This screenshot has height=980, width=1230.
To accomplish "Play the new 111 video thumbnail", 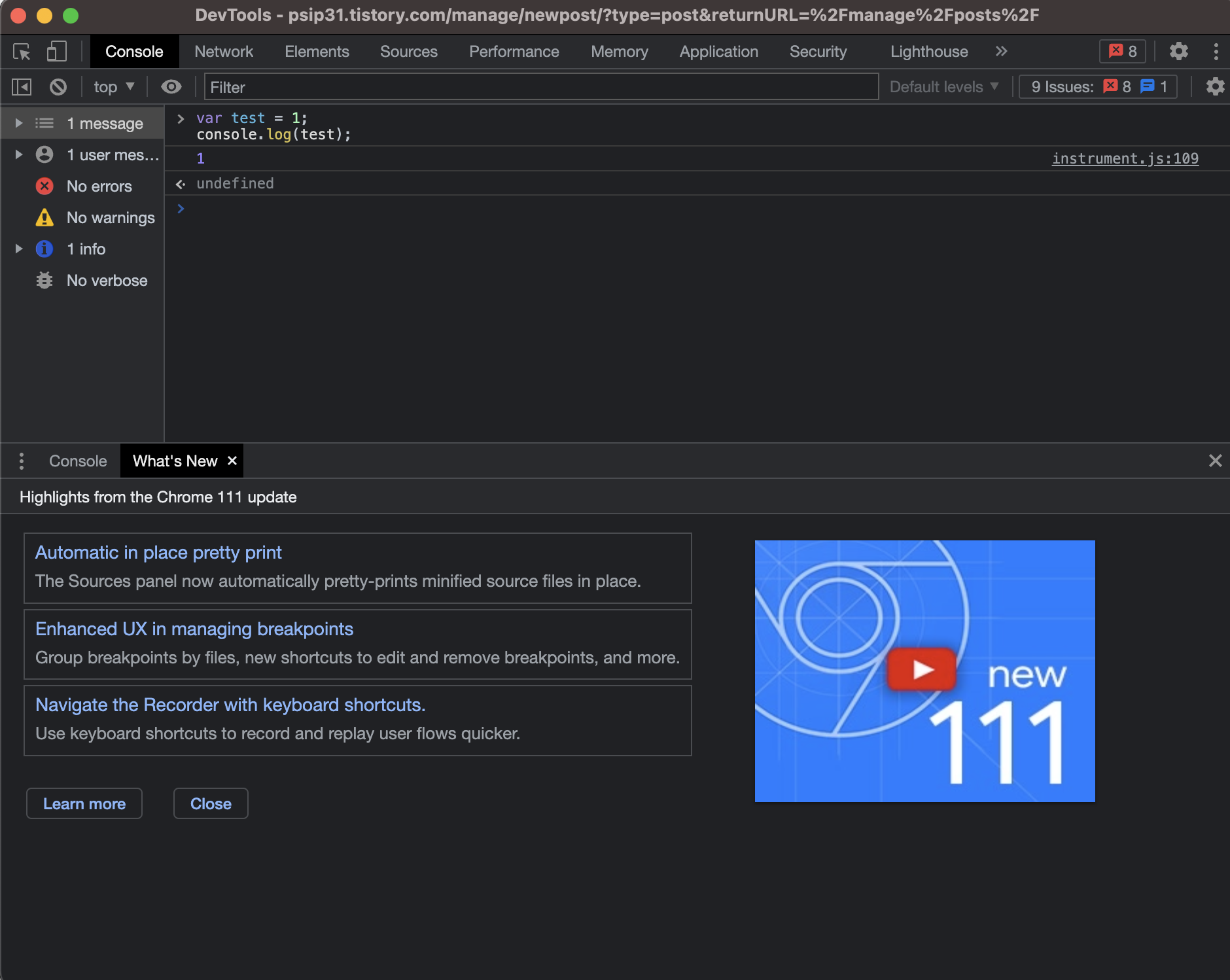I will click(924, 671).
